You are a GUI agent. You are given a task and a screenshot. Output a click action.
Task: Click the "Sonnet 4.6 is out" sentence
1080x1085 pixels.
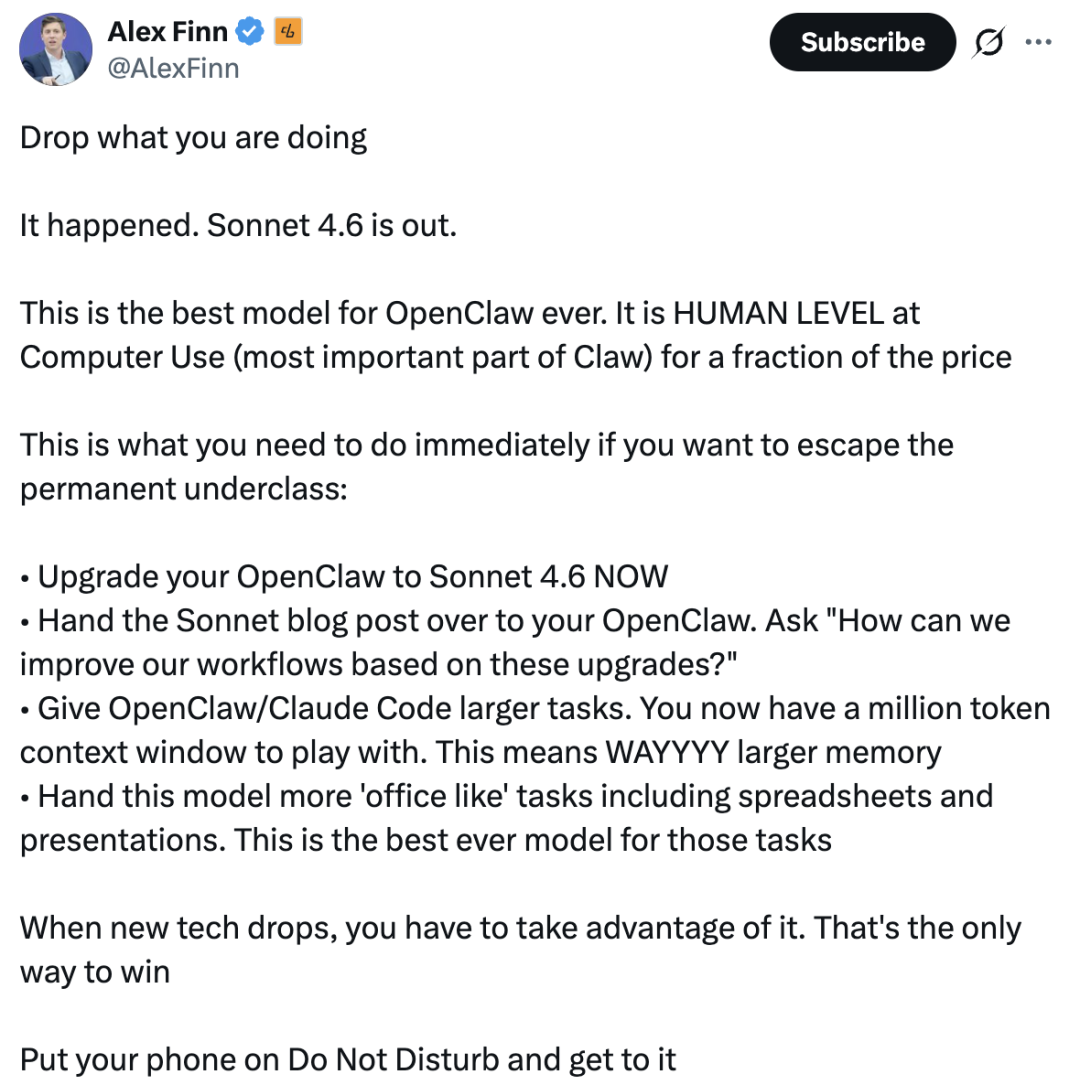pos(331,225)
